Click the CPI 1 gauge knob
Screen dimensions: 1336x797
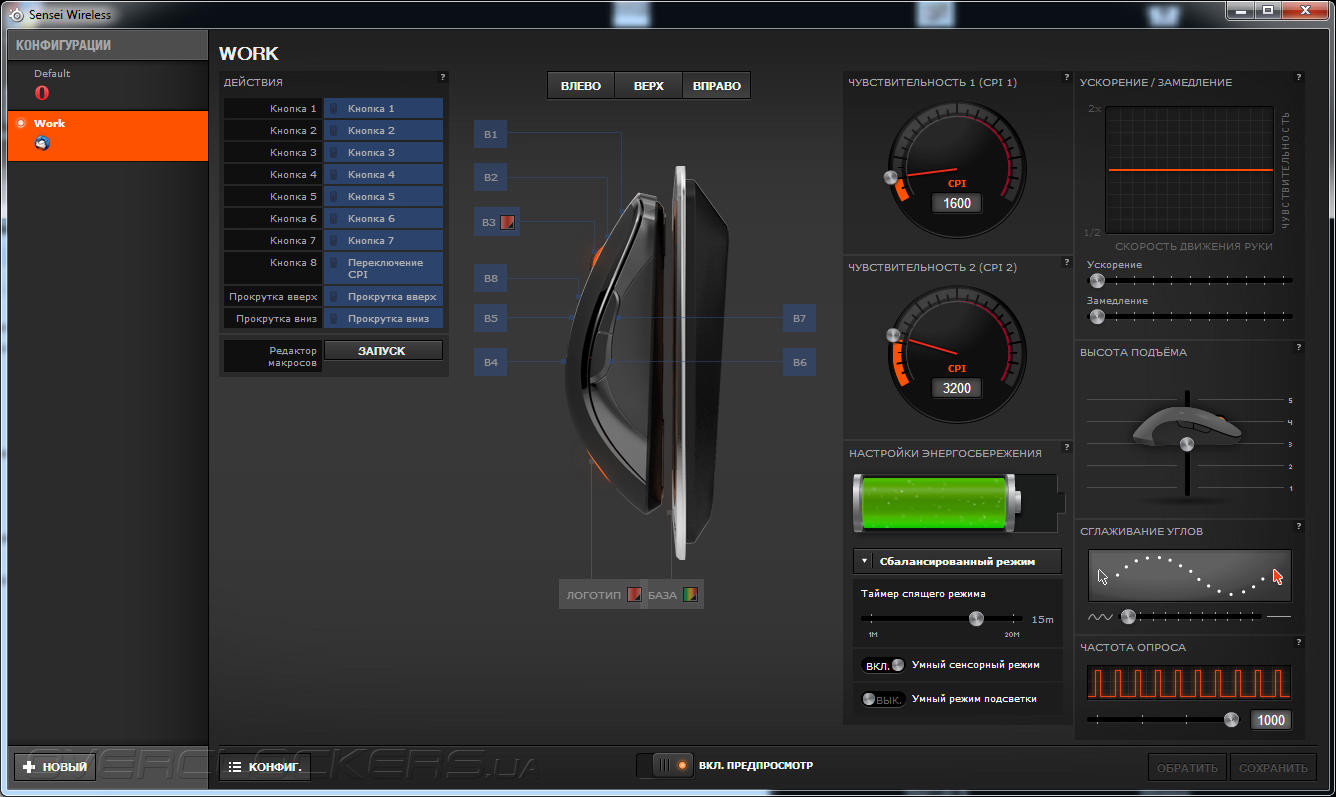click(x=891, y=178)
